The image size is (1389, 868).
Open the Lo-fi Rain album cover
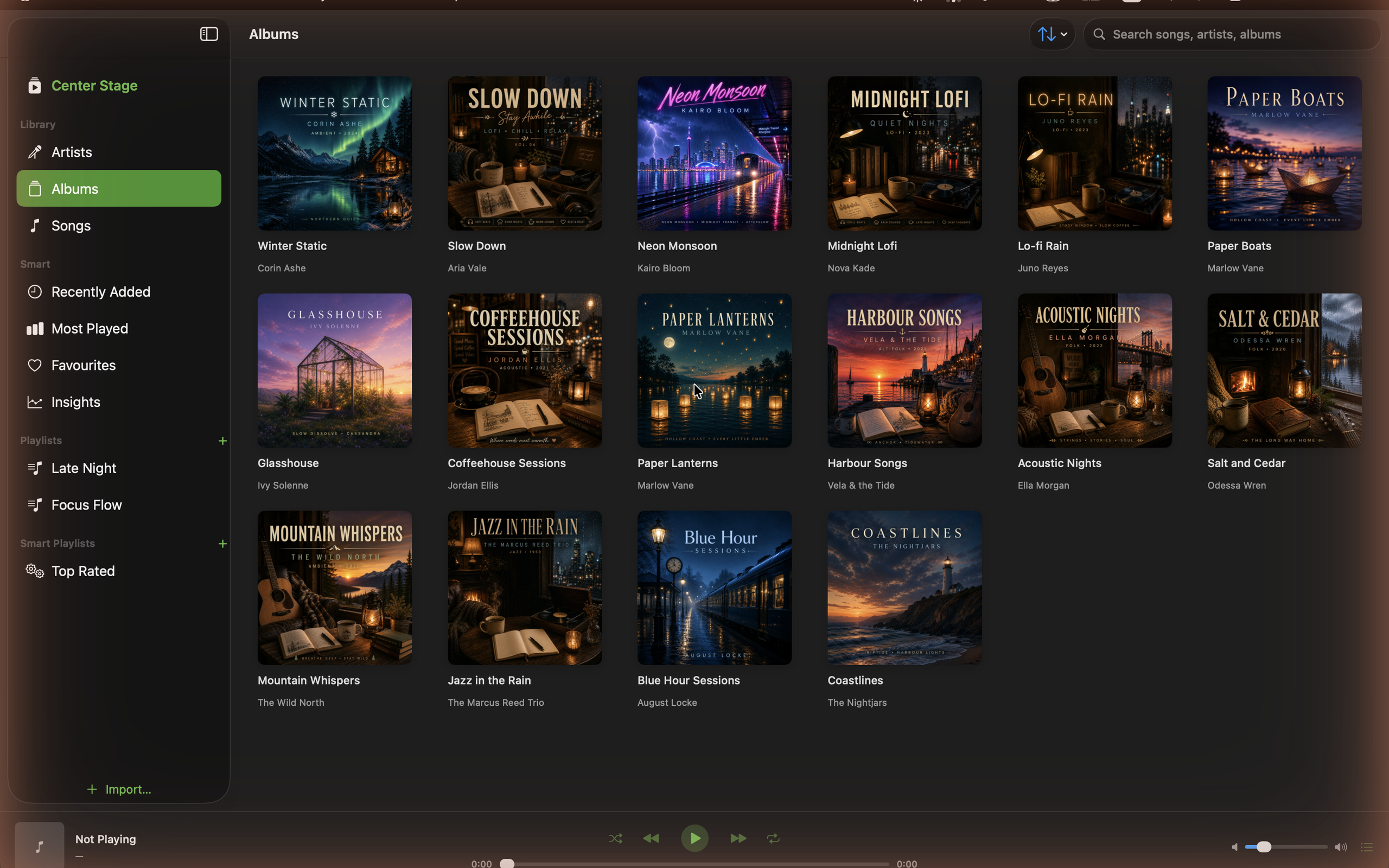(x=1094, y=154)
